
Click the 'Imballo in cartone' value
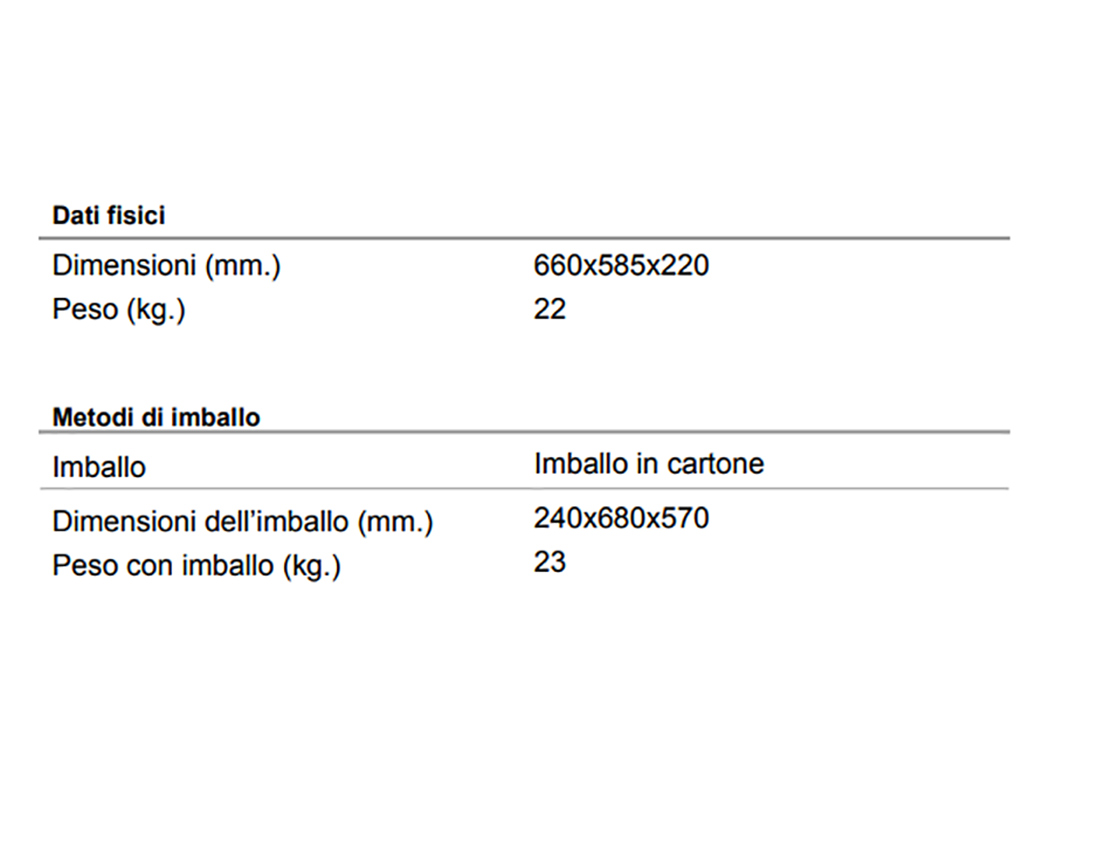click(x=649, y=464)
